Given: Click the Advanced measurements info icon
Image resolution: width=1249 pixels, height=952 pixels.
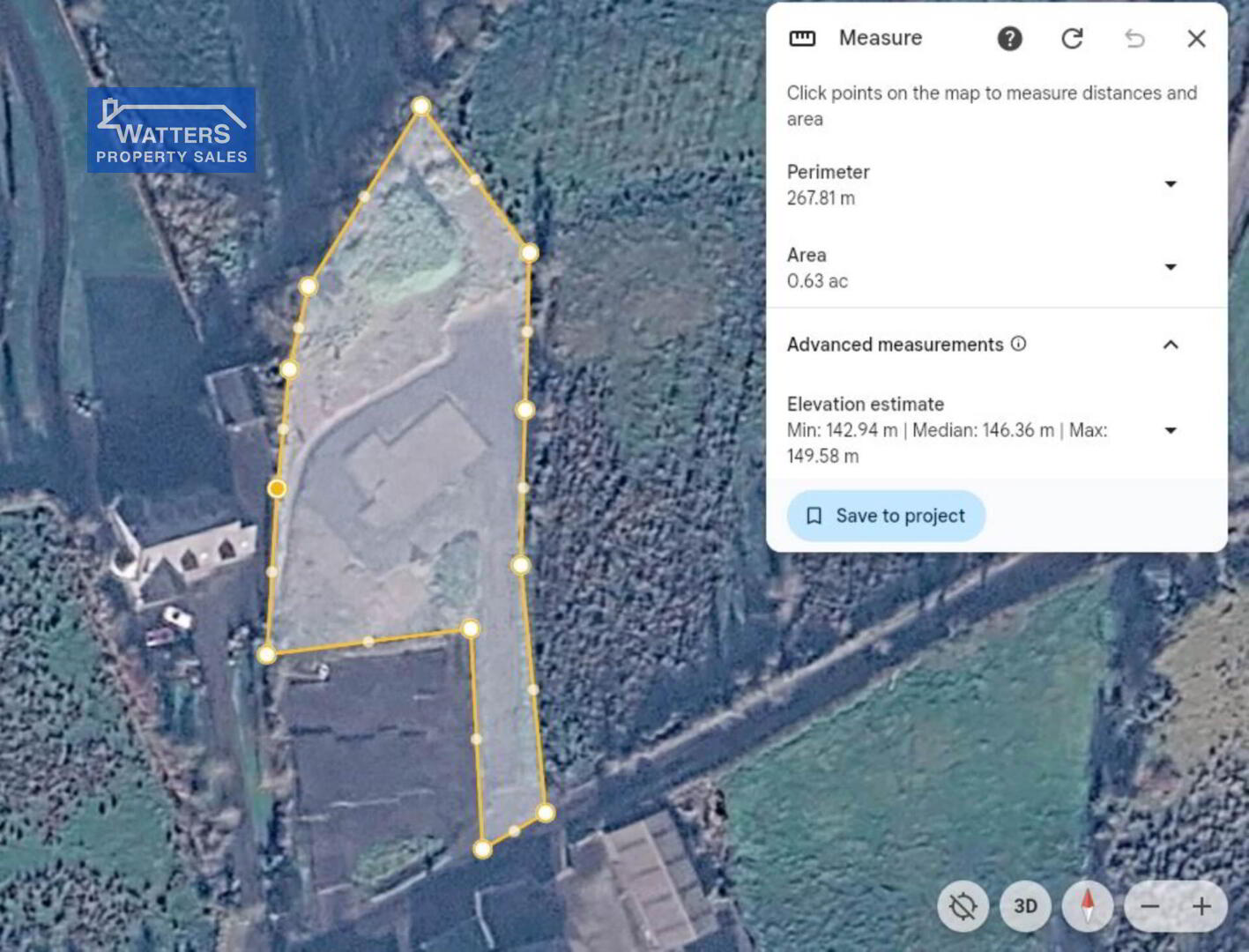Looking at the screenshot, I should point(1018,344).
